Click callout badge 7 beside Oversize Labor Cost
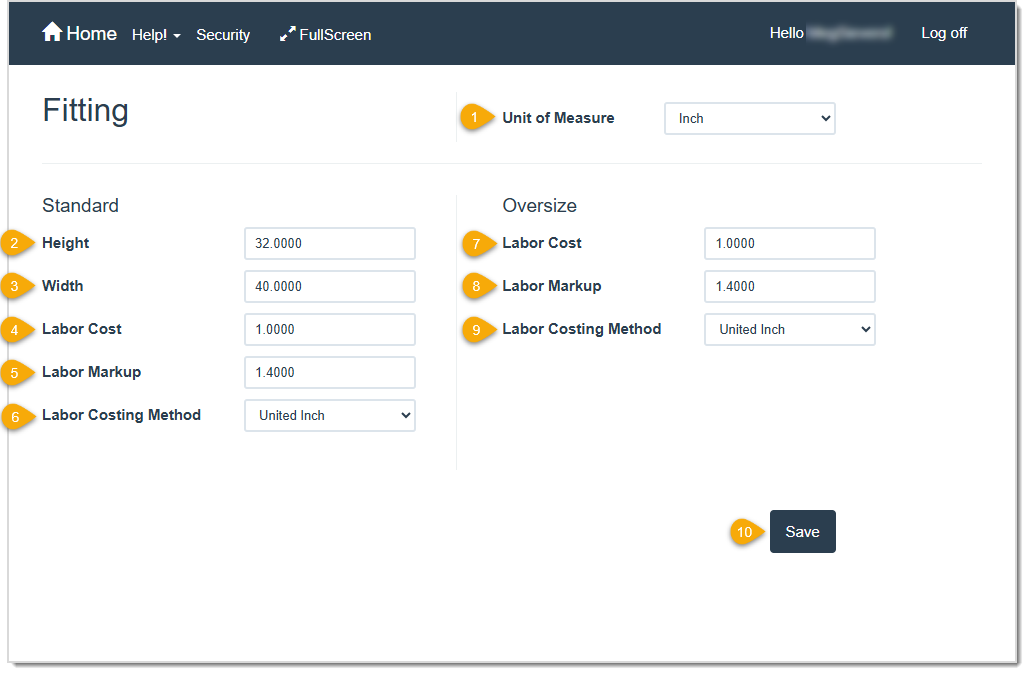The image size is (1027, 673). tap(478, 243)
